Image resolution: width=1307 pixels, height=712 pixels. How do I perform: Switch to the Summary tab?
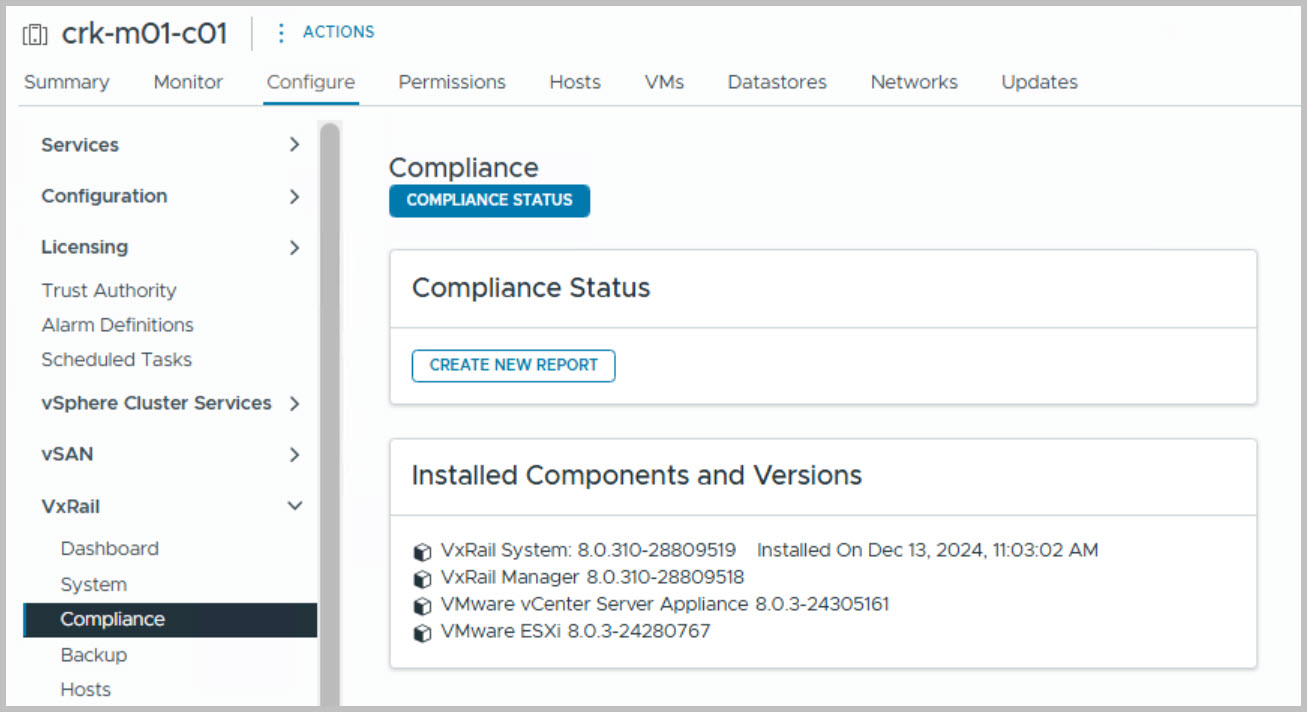(x=67, y=82)
